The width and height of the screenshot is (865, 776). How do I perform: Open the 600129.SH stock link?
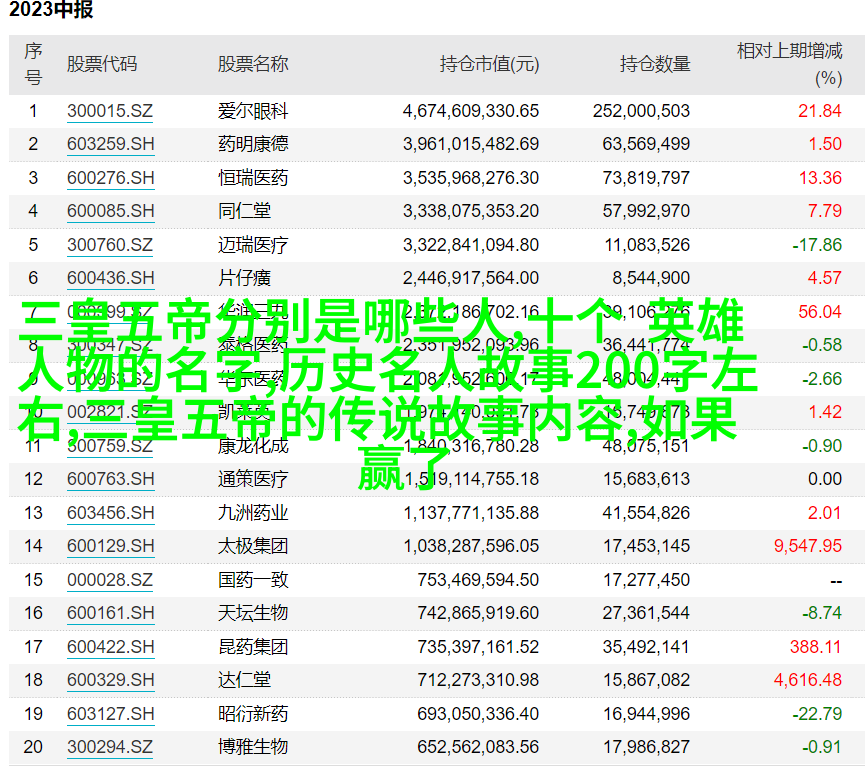pyautogui.click(x=110, y=547)
